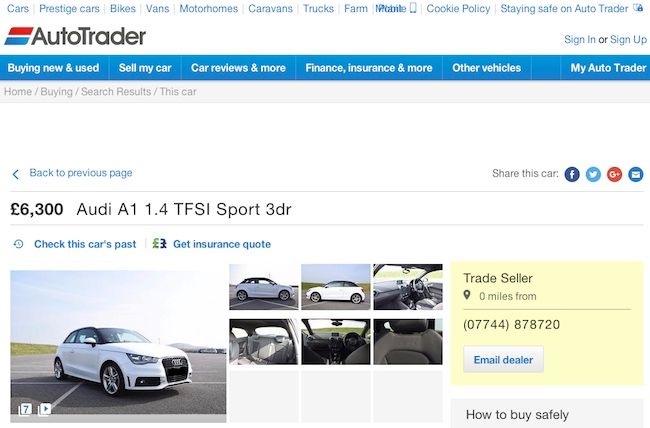The width and height of the screenshot is (650, 428).
Task: Open My Auto Trader menu
Action: 608,68
